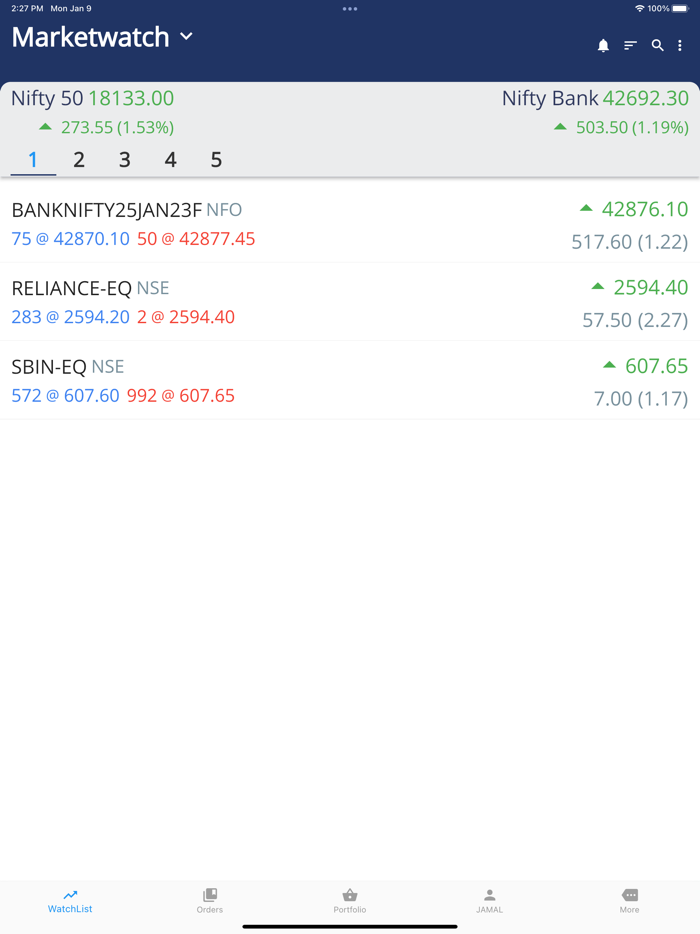Tap the WatchList bottom icon
This screenshot has width=700, height=934.
[70, 895]
